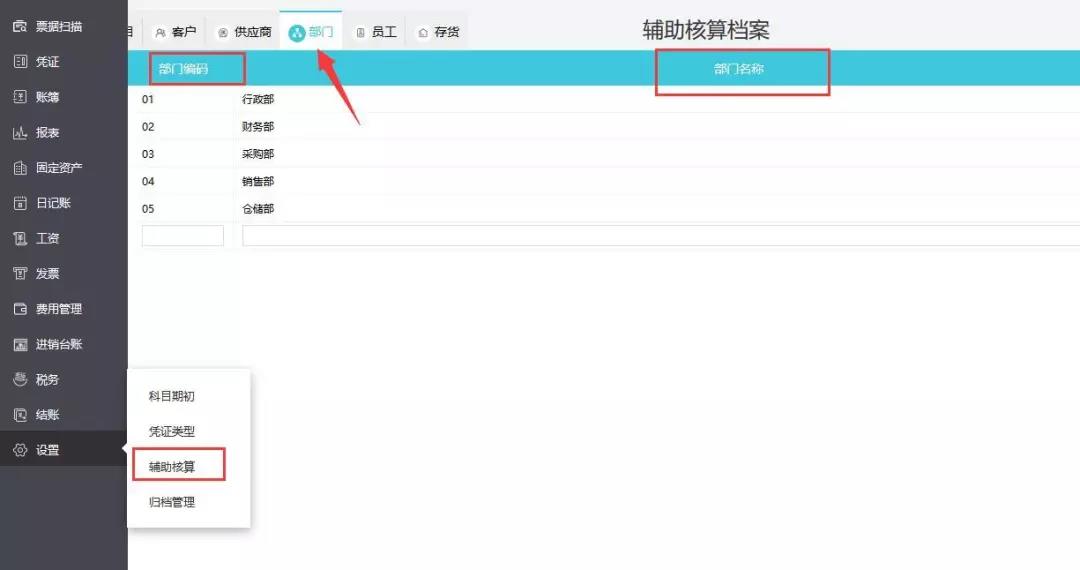Choose 凭证类型 from settings submenu
1080x570 pixels.
coord(172,432)
